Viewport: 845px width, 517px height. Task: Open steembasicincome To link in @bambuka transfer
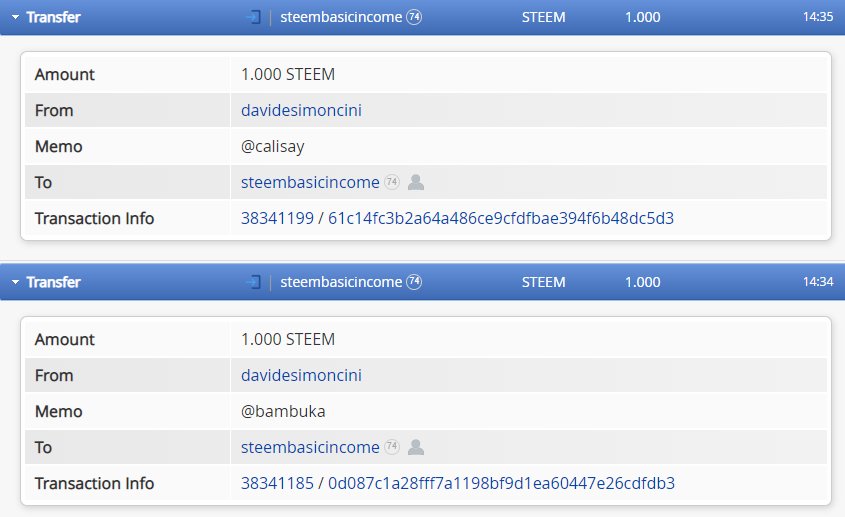pyautogui.click(x=310, y=447)
